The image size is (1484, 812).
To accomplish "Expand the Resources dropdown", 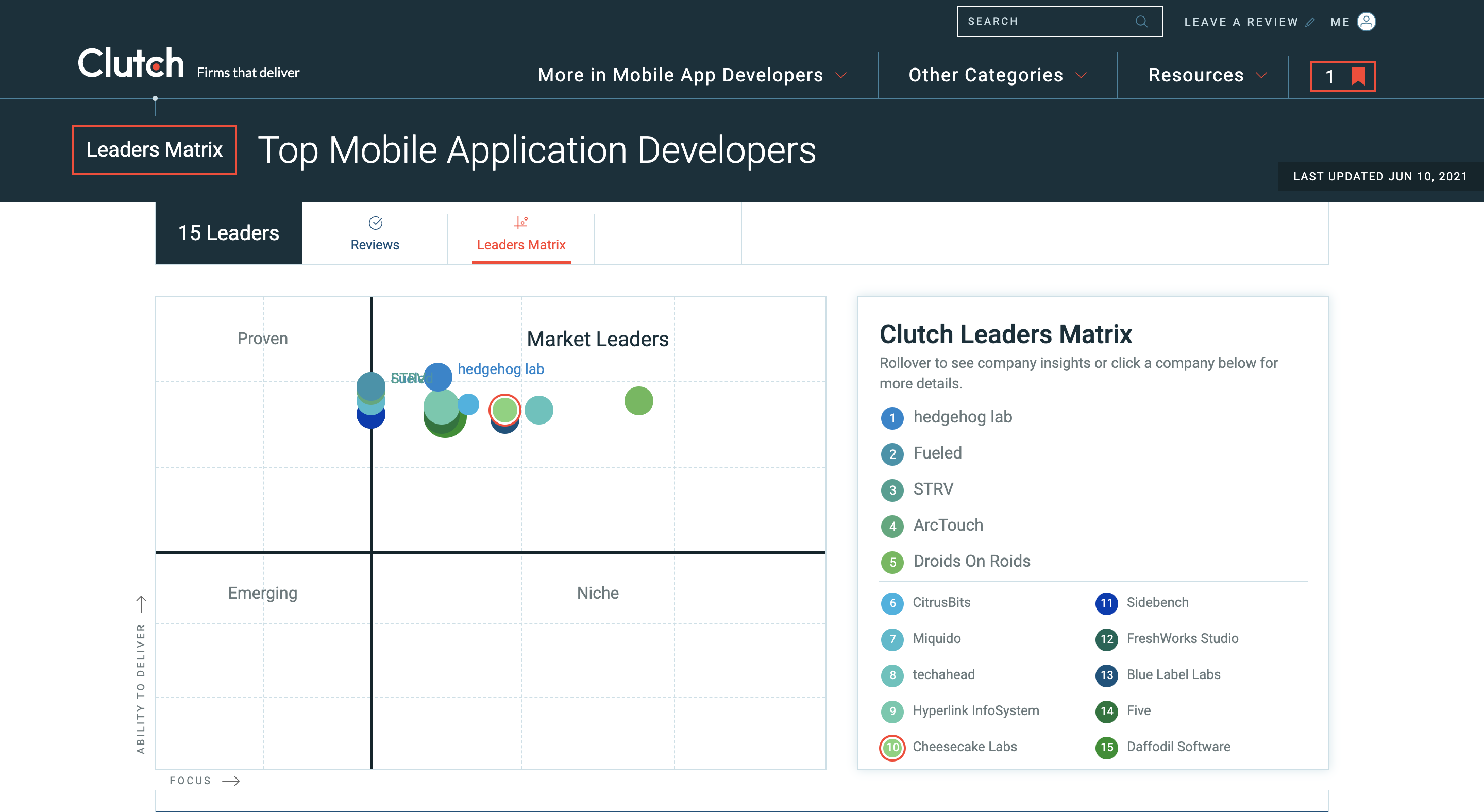I will click(1207, 75).
